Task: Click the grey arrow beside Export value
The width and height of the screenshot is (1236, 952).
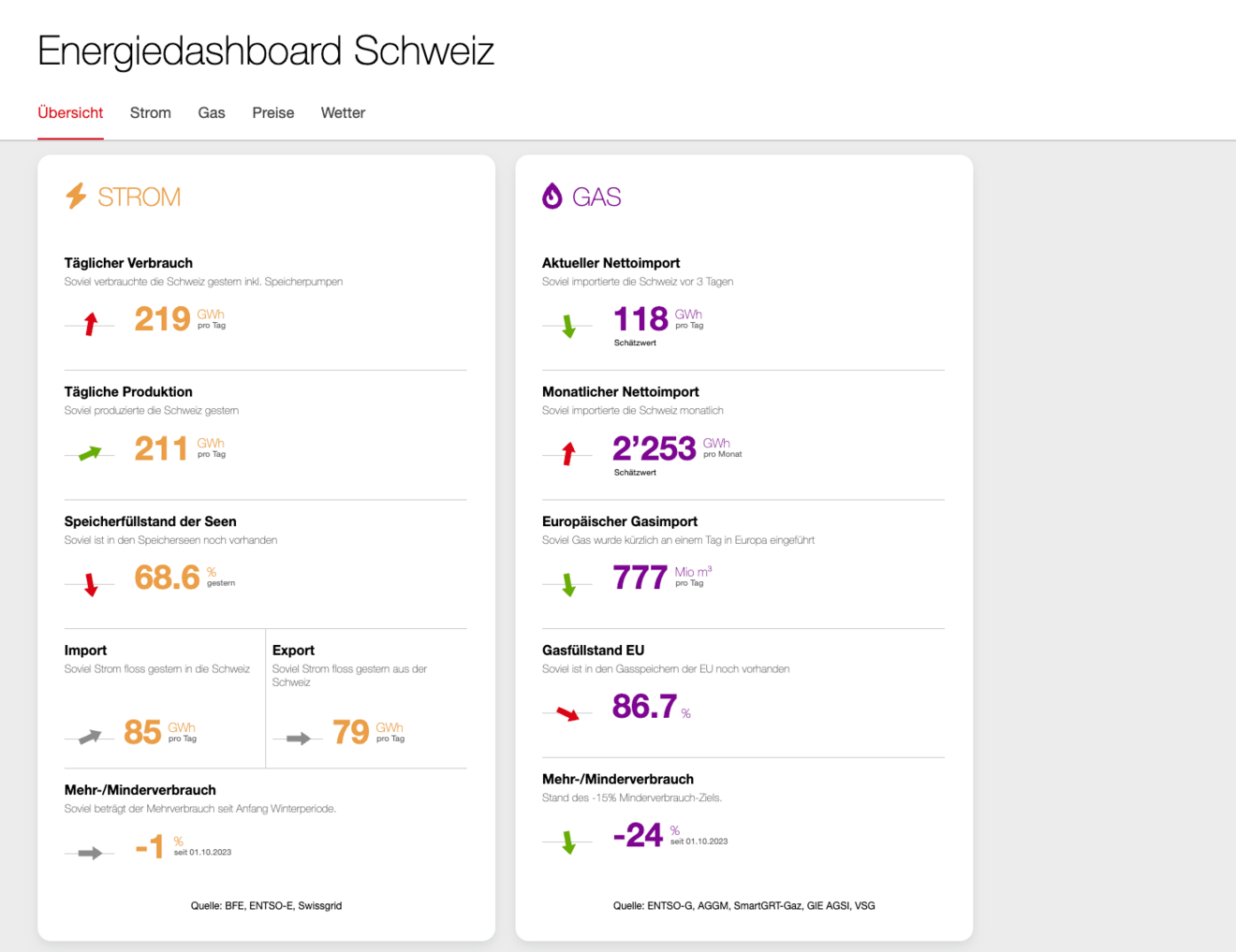Action: pos(298,739)
